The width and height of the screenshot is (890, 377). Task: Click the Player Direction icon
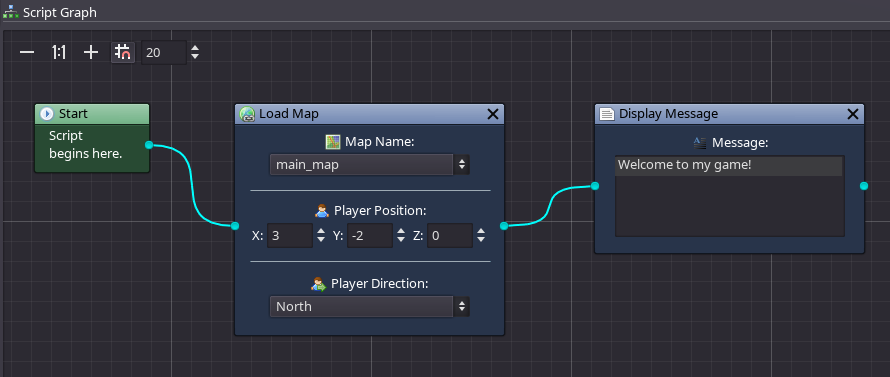point(319,283)
